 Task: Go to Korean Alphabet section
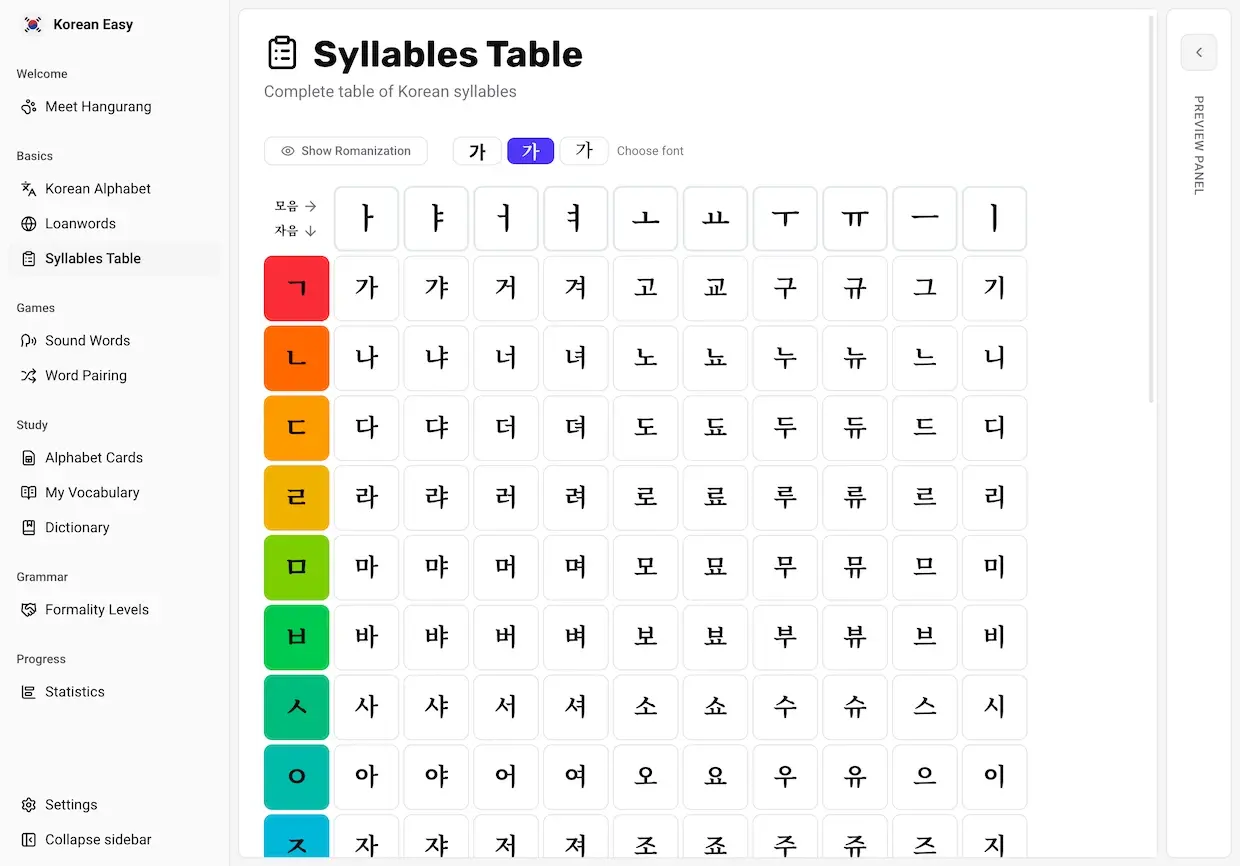(98, 189)
